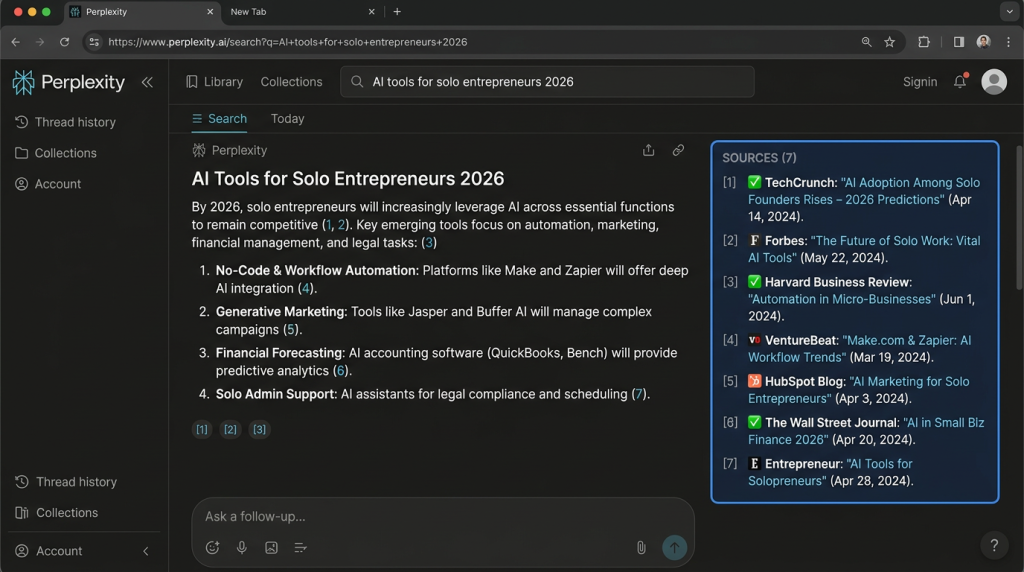Submit the follow-up with the arrow button

(x=674, y=547)
